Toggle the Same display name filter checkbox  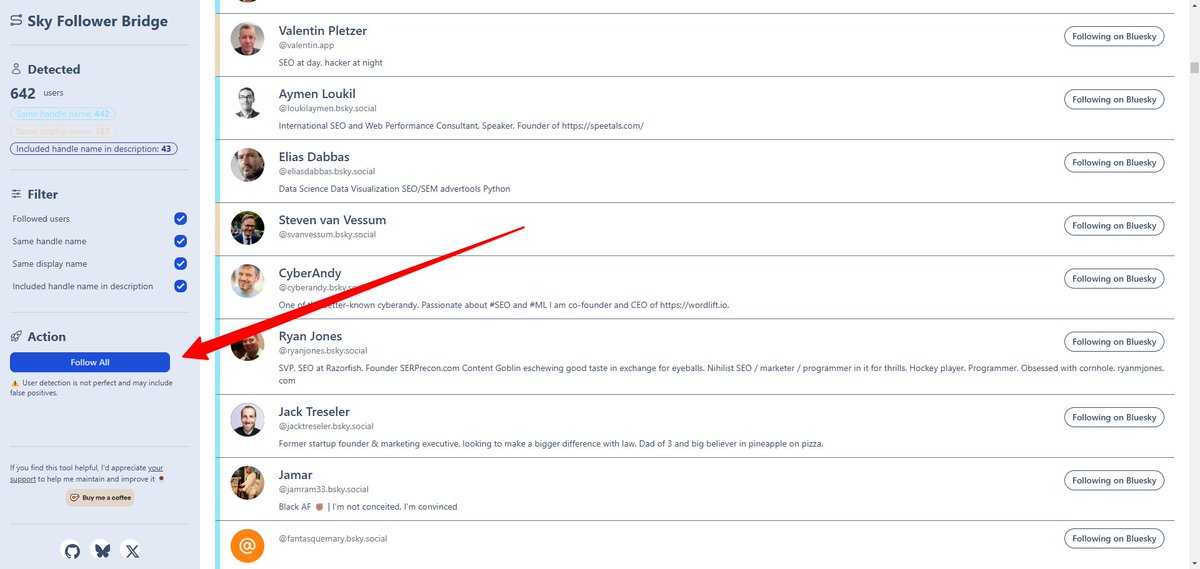[x=181, y=264]
